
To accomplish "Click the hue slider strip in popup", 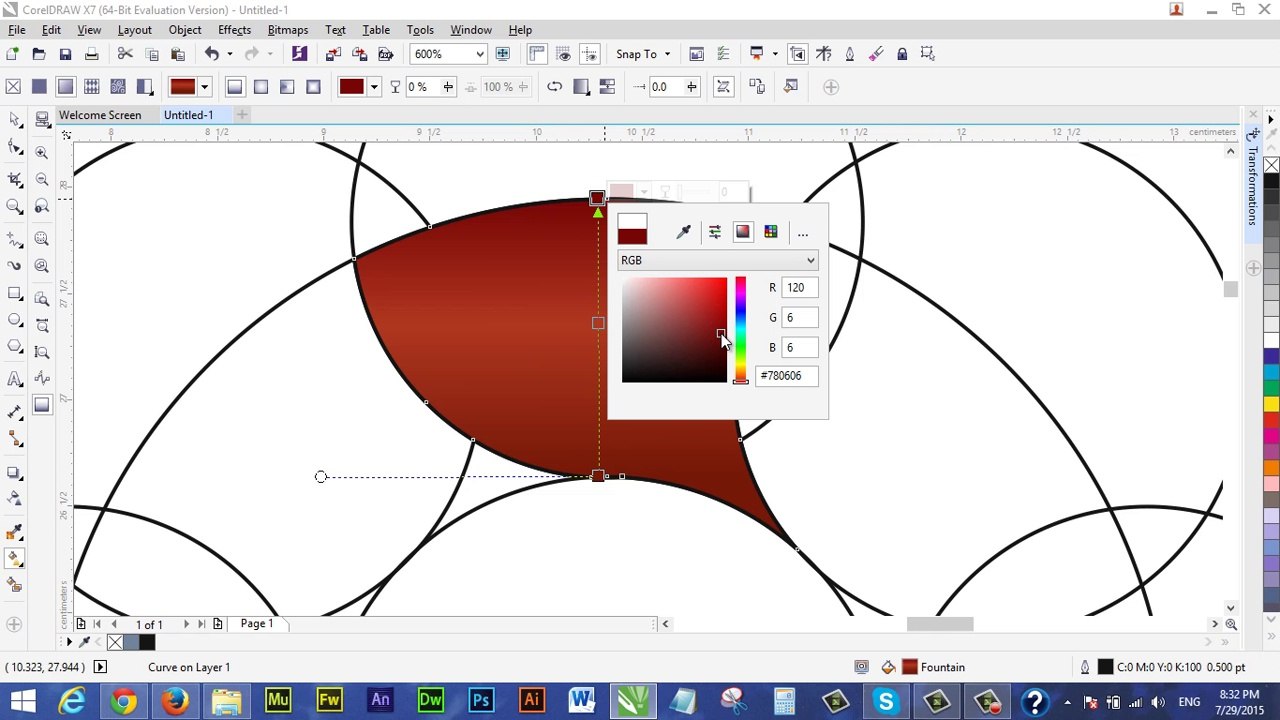I will 740,330.
